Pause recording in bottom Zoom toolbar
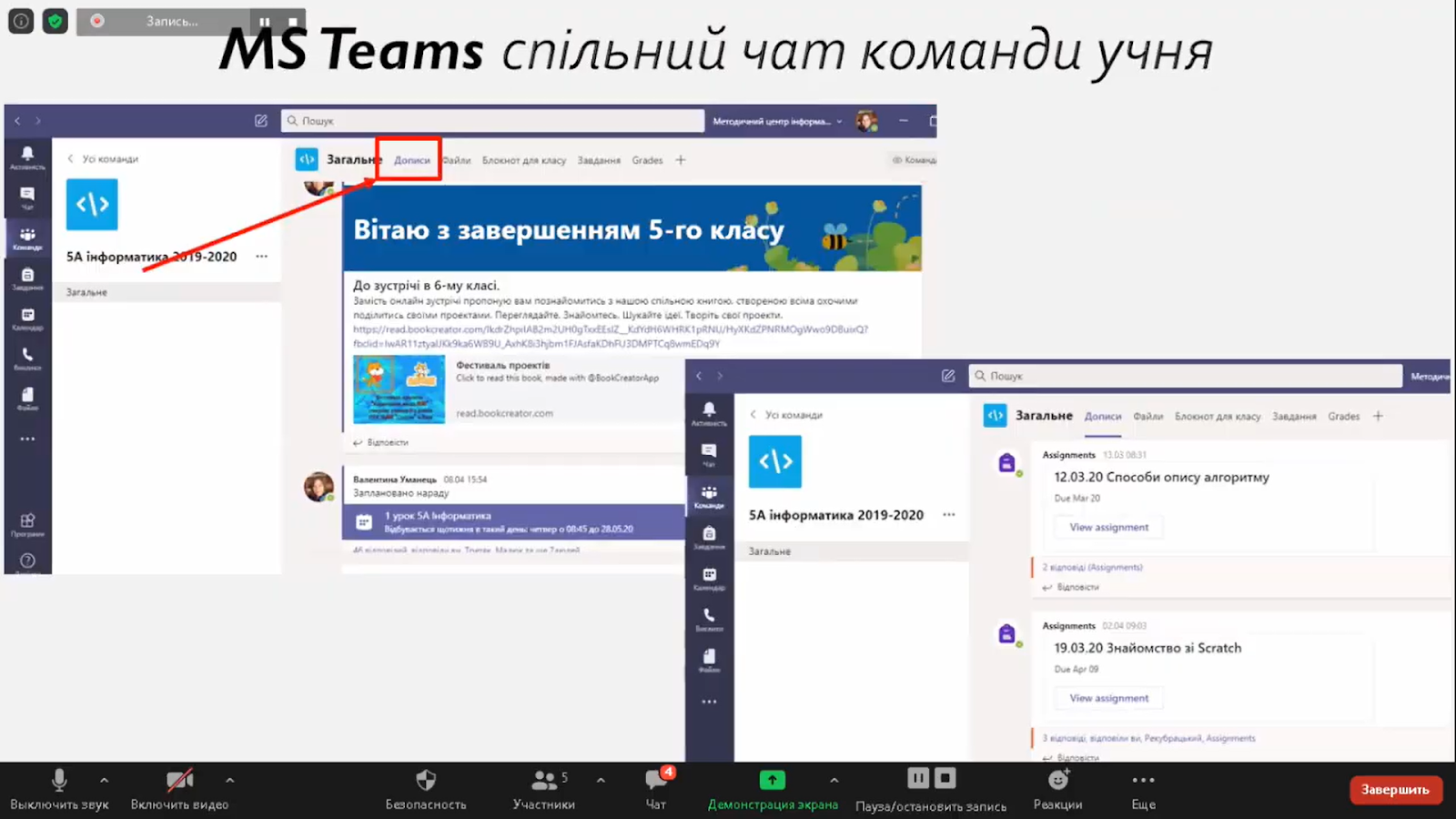1456x819 pixels. (918, 778)
